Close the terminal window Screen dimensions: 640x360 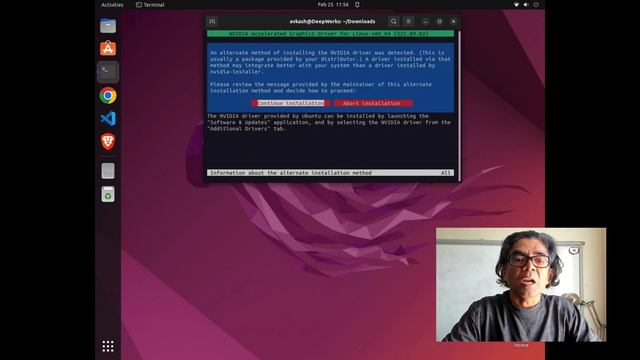[453, 21]
